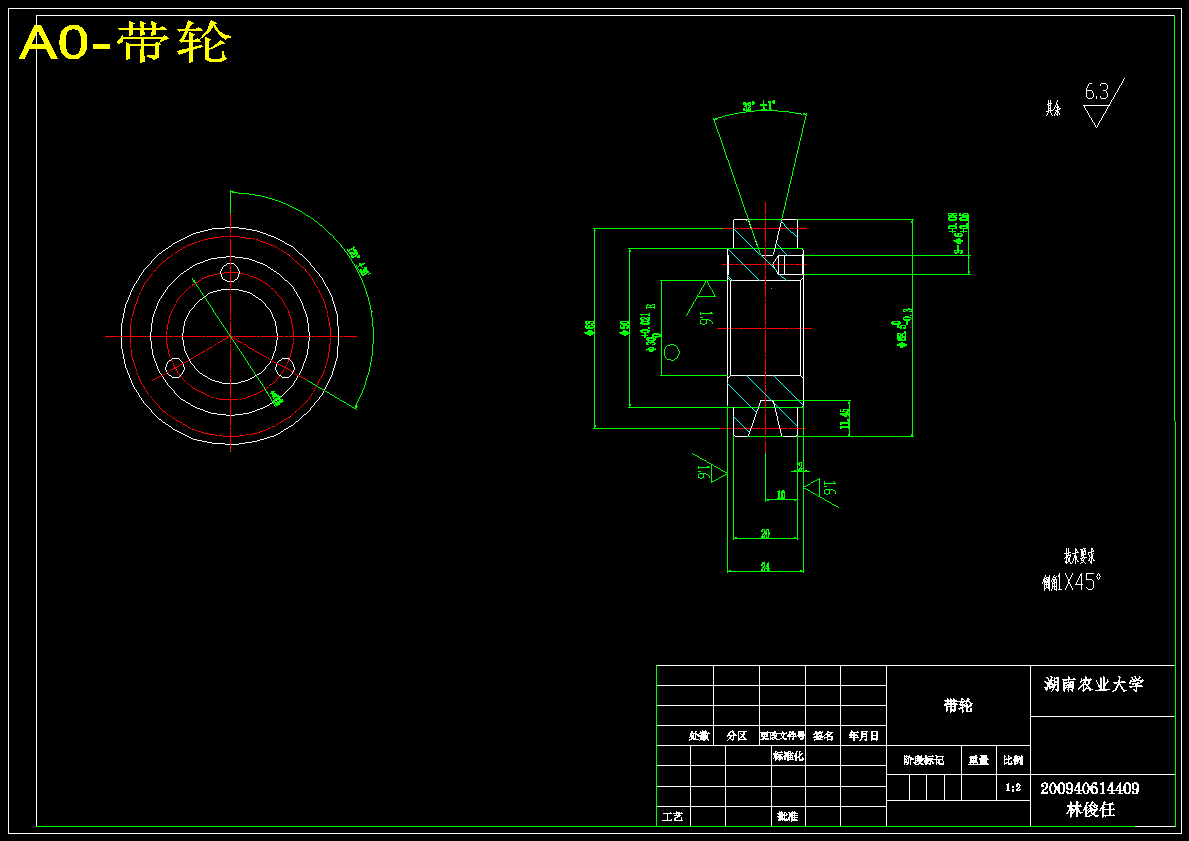Click the "其余" label beside the 6.3 symbol
1189x841 pixels.
point(1053,109)
